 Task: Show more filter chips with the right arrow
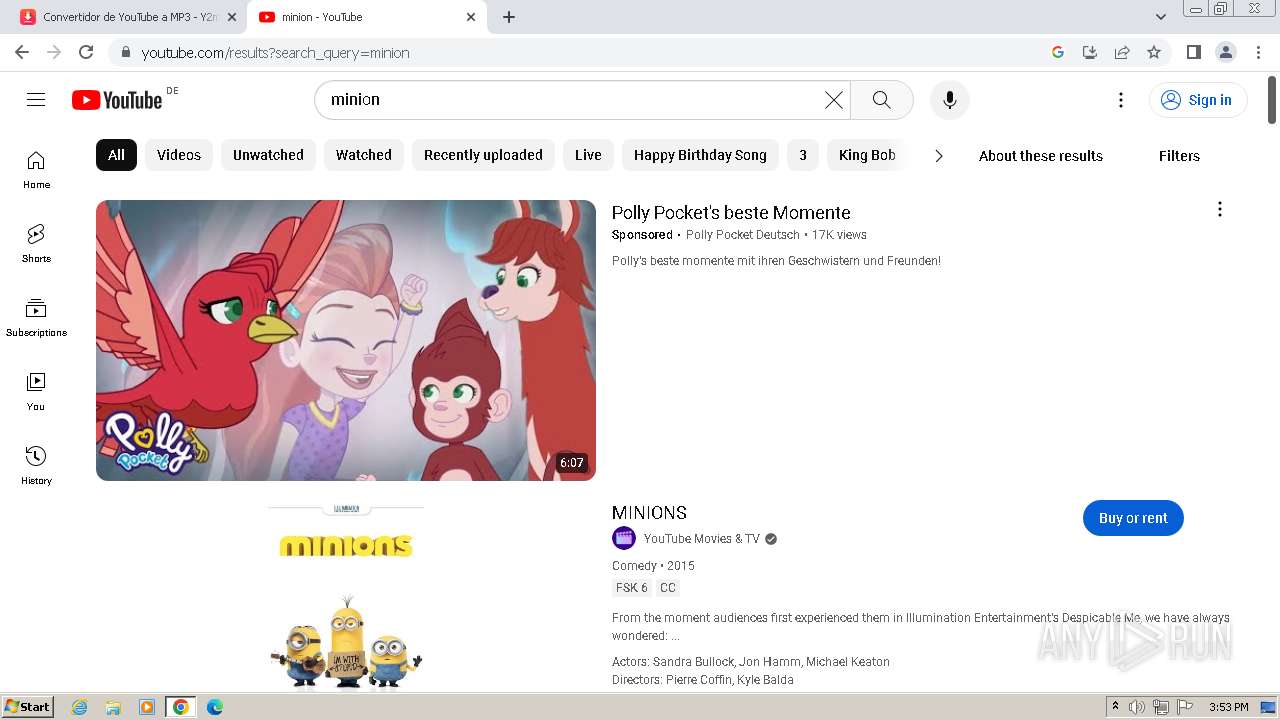coord(938,155)
